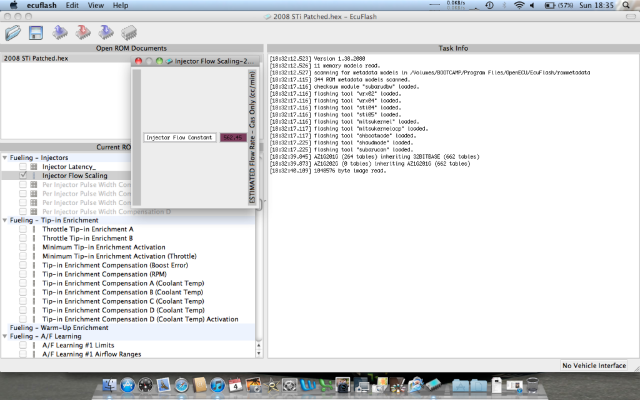640x400 pixels.
Task: Open the Trash in the Dock
Action: tap(532, 385)
